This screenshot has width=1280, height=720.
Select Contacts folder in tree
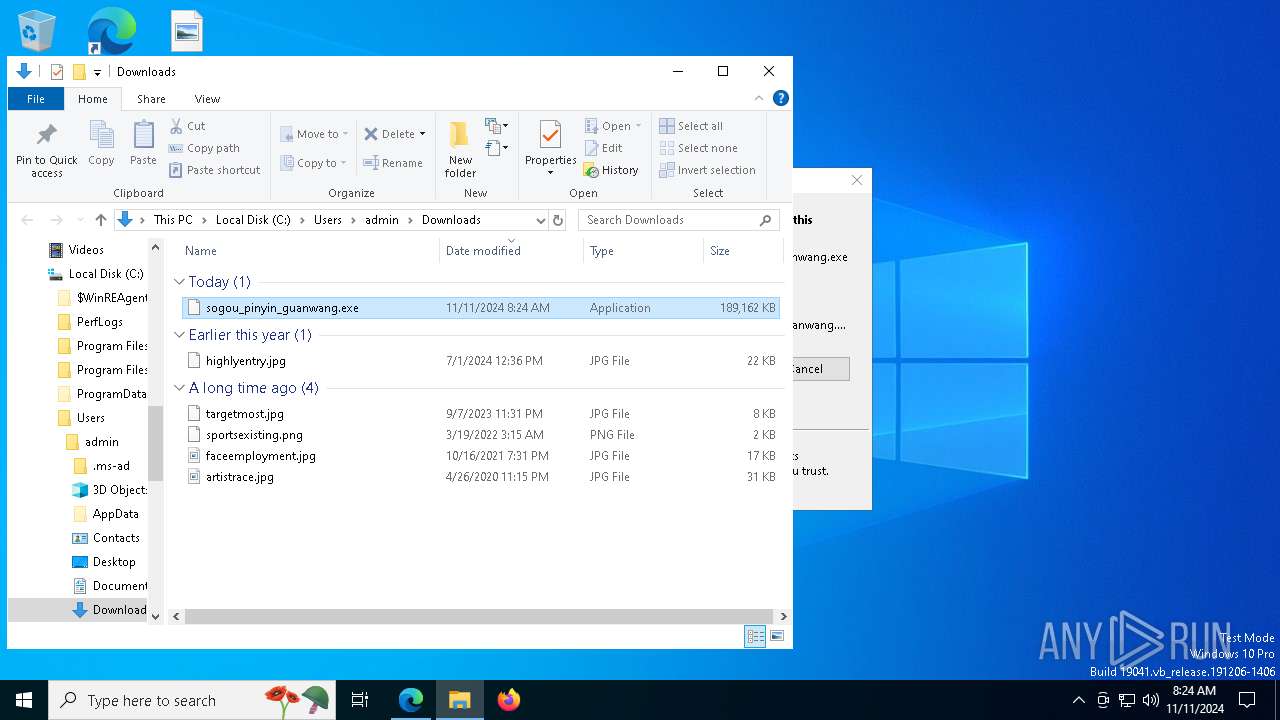click(x=116, y=538)
